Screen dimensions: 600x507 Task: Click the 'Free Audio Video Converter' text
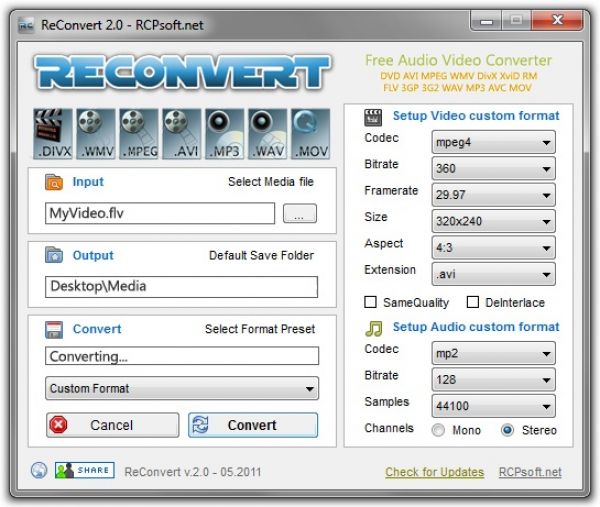point(458,60)
